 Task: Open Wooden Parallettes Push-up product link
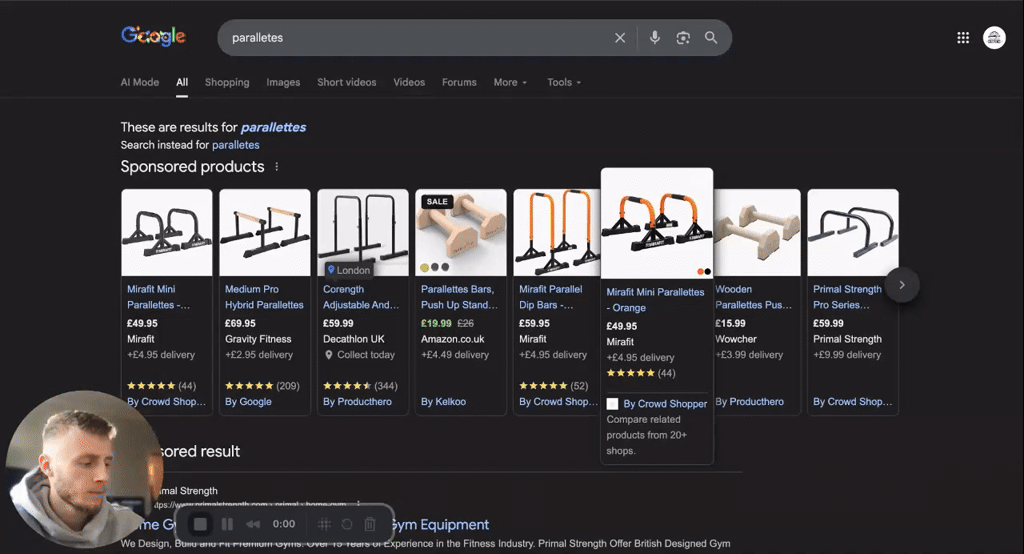[754, 297]
